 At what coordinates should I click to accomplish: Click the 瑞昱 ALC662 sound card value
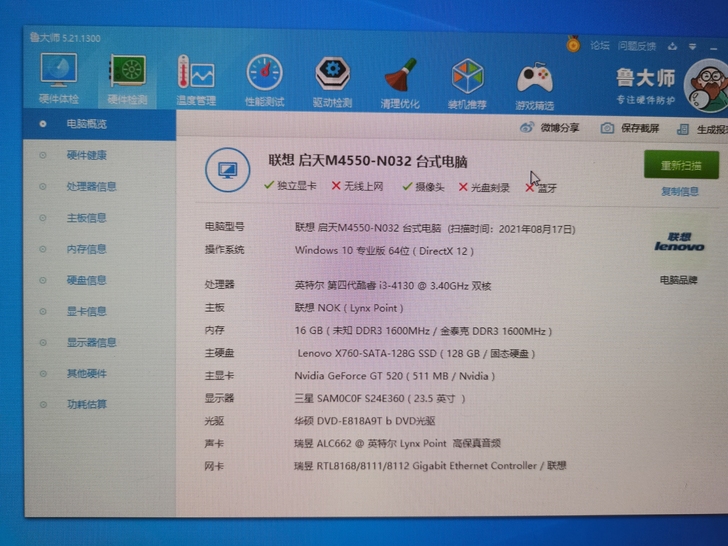click(397, 443)
